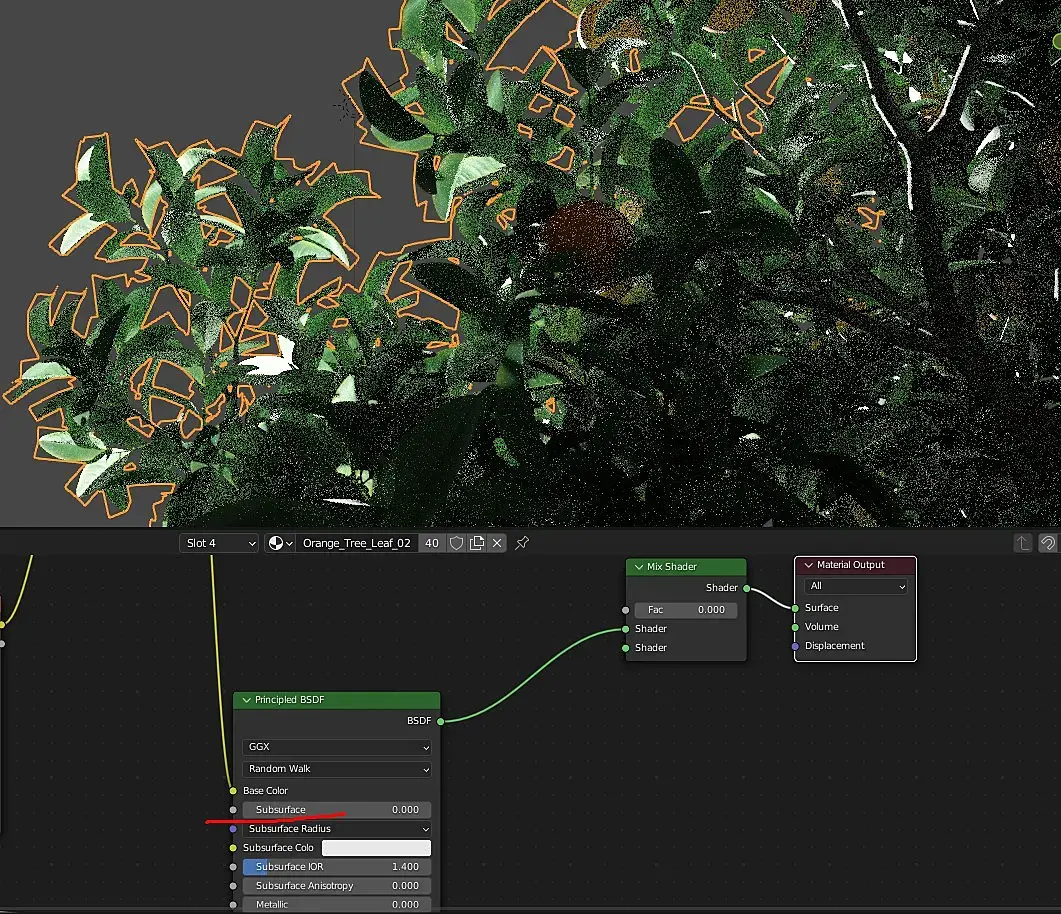
Task: Open the Random Walk subsurface method dropdown
Action: 336,769
